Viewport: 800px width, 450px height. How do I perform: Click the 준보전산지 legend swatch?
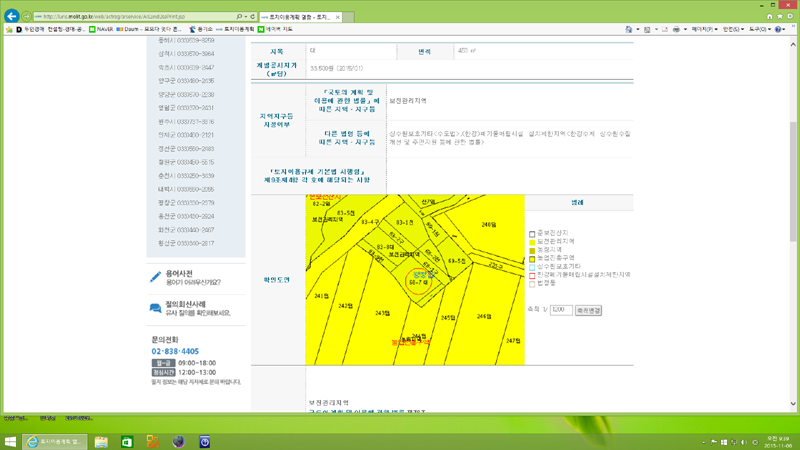pyautogui.click(x=532, y=234)
